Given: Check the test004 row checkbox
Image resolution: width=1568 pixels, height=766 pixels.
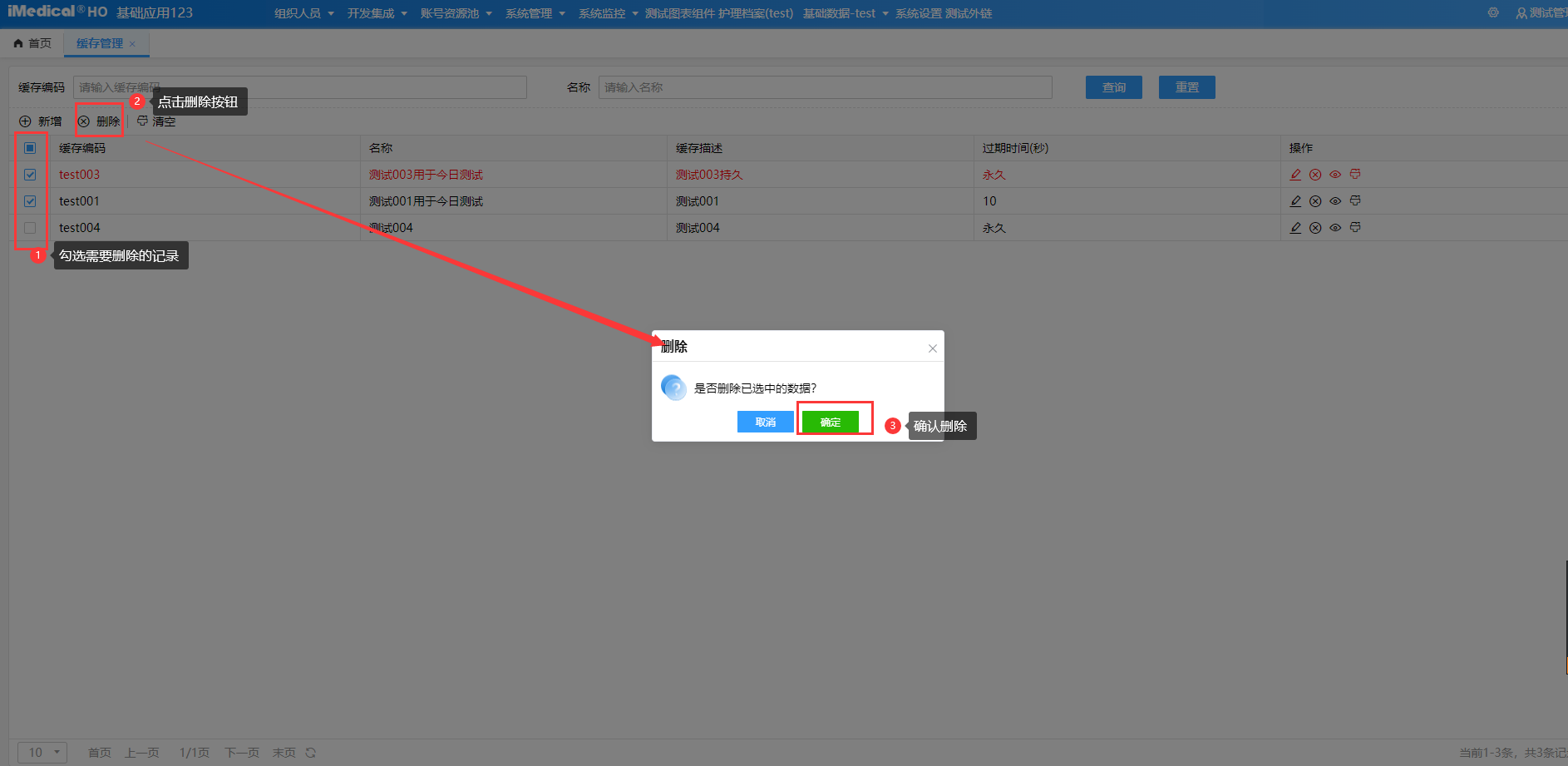Looking at the screenshot, I should (30, 228).
